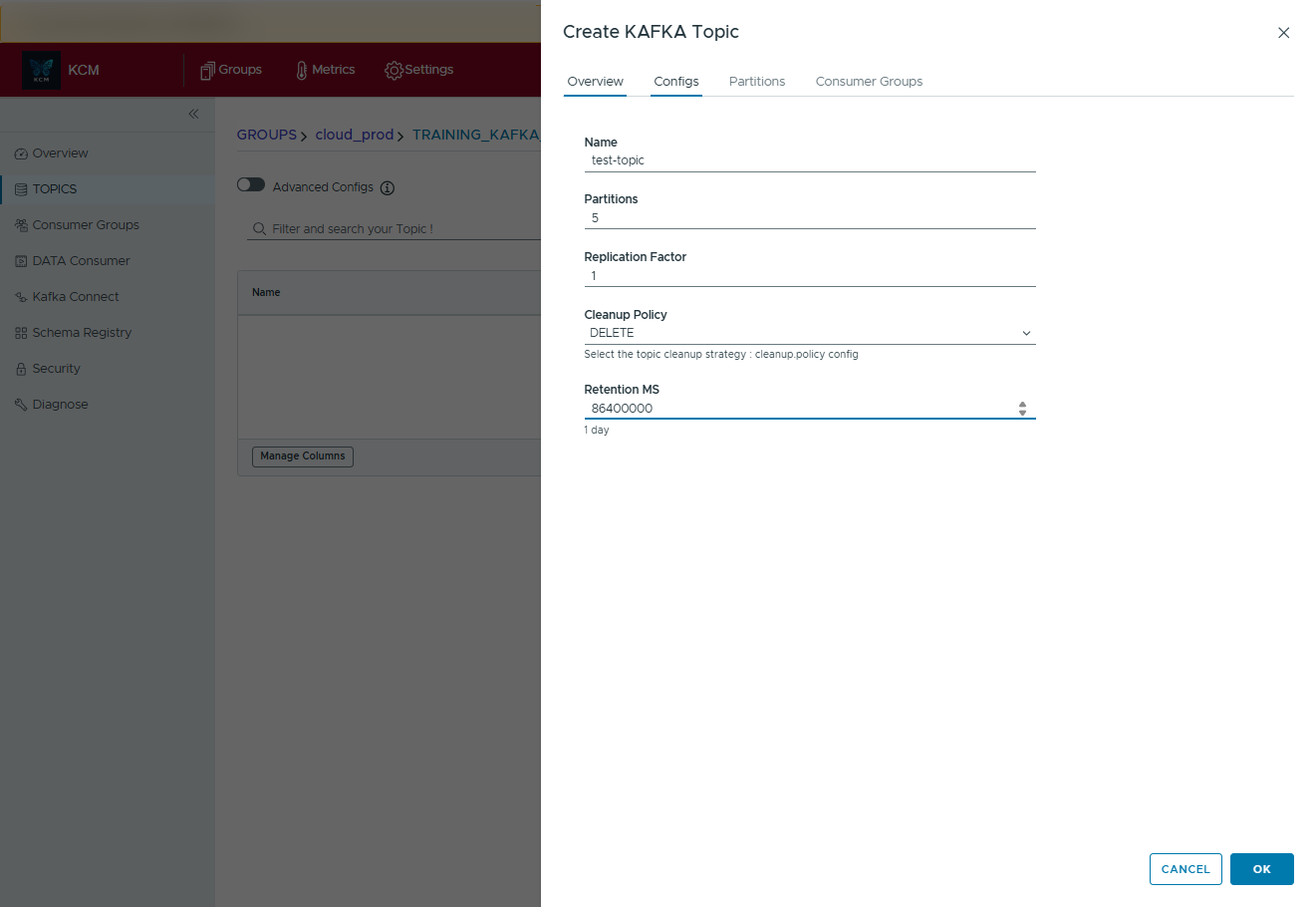Open Diagnose in the sidebar
The image size is (1316, 907).
60,405
